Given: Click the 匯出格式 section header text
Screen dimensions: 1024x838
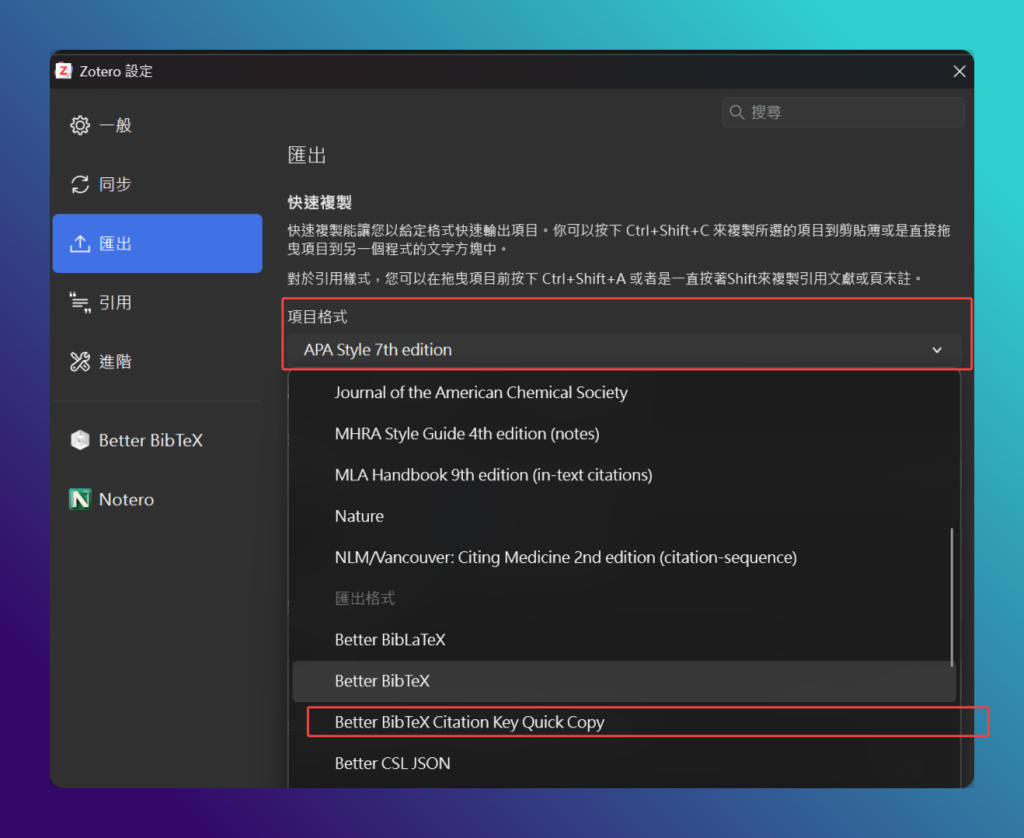Looking at the screenshot, I should click(365, 598).
